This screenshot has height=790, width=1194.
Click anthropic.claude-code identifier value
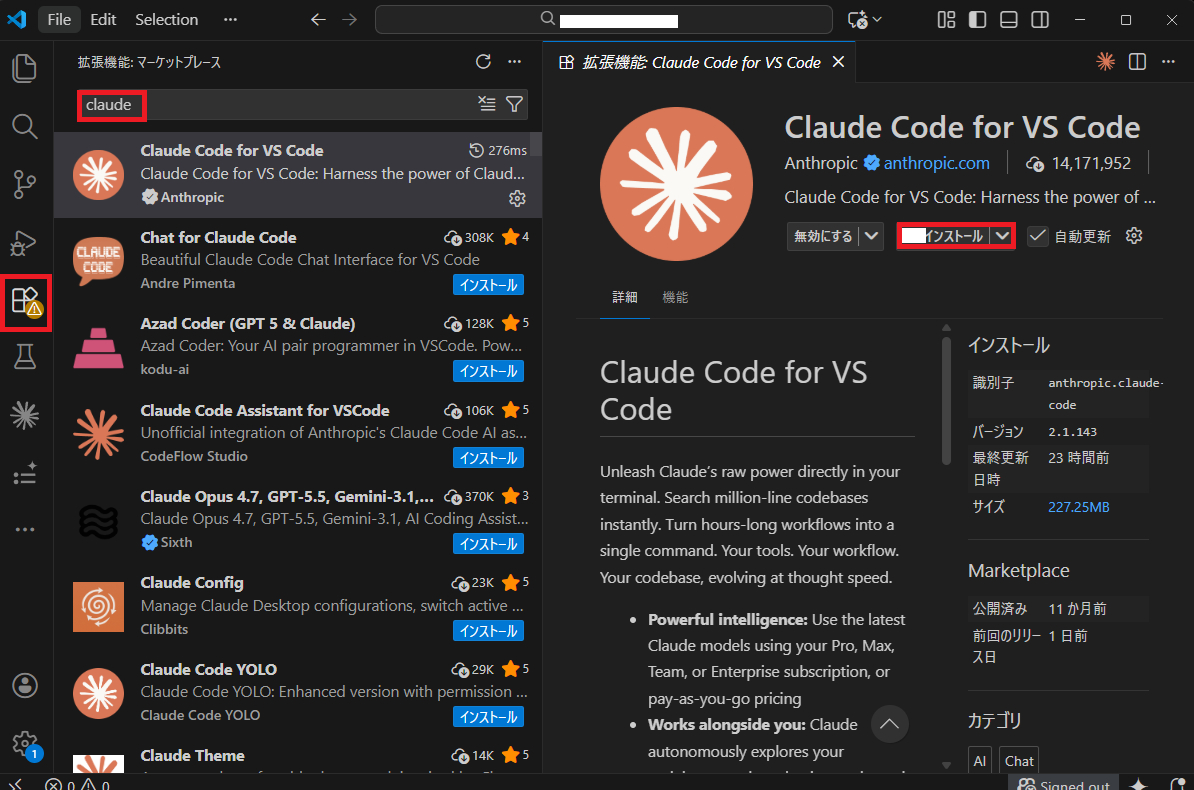point(1106,394)
